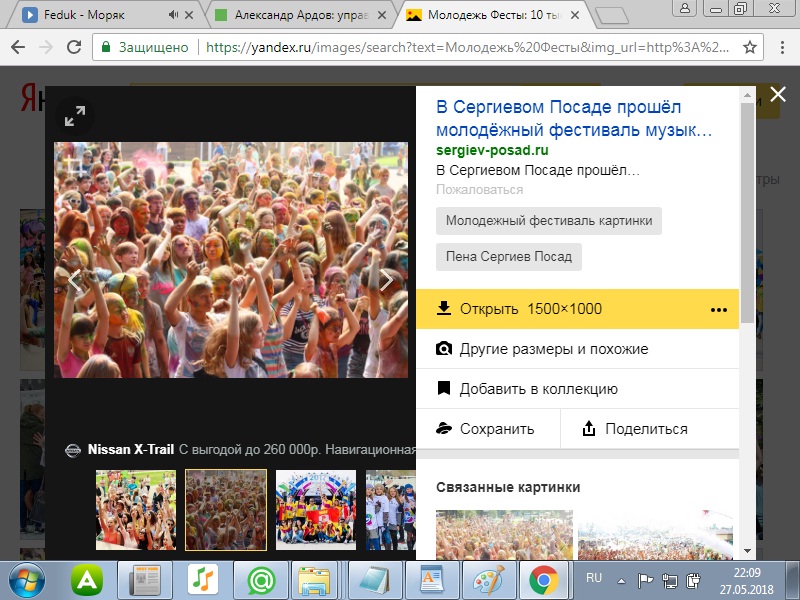
Task: Reload the current page
Action: (74, 47)
